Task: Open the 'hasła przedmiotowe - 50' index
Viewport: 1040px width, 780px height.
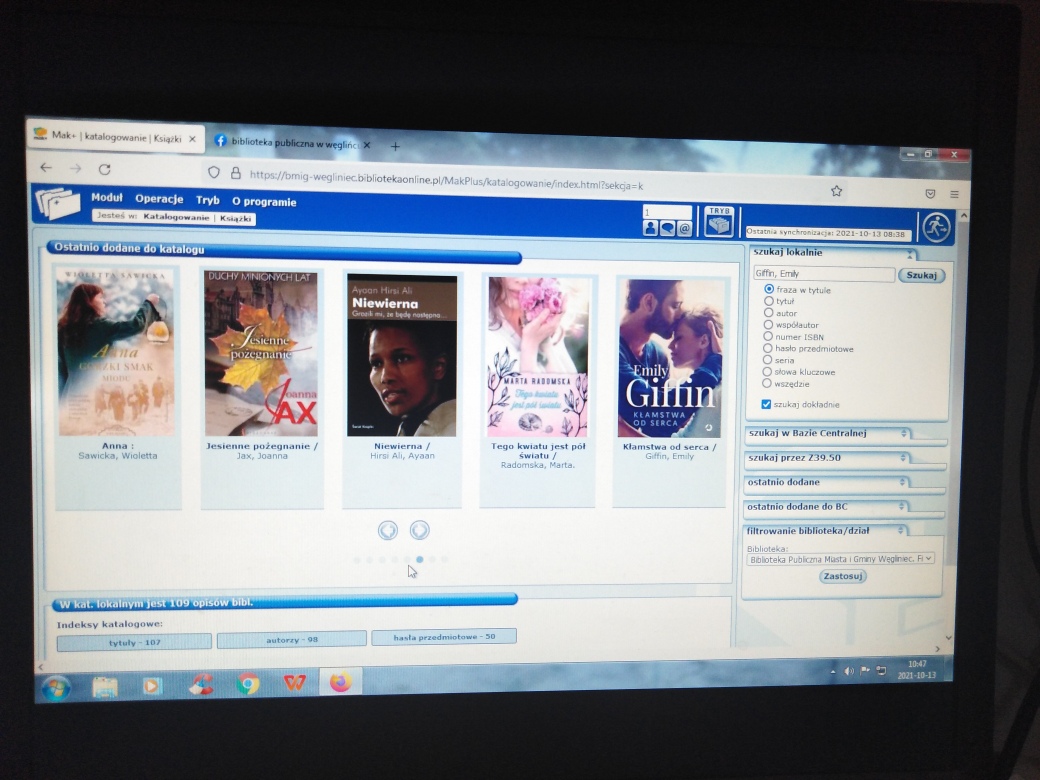Action: (x=444, y=637)
